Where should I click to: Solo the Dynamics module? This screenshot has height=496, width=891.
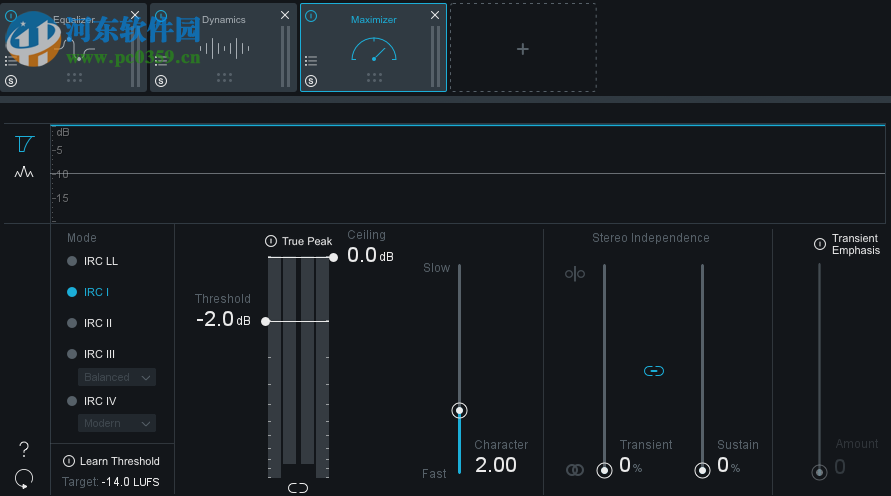click(161, 81)
